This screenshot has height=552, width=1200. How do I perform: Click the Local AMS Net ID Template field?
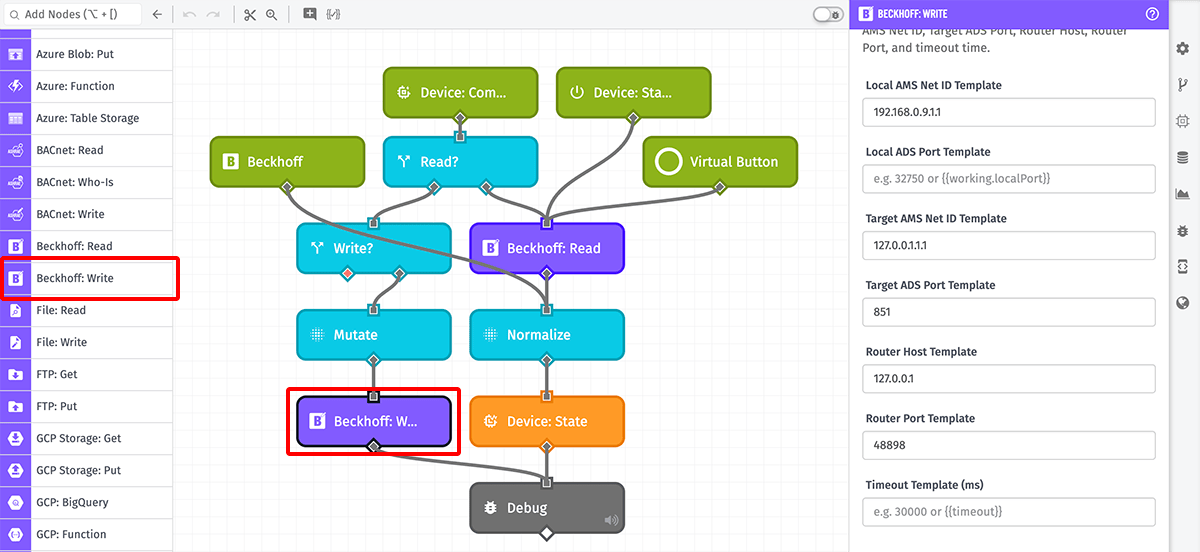(x=1008, y=112)
